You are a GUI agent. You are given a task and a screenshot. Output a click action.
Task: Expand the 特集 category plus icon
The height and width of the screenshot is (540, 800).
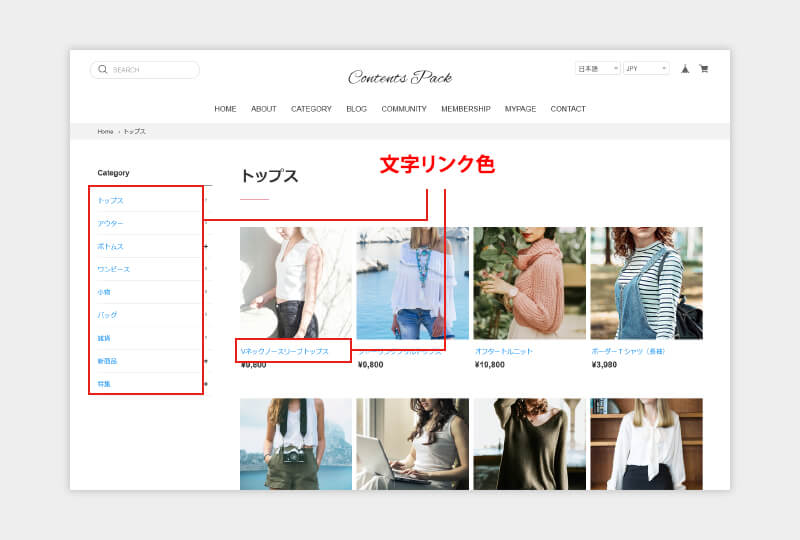(206, 384)
